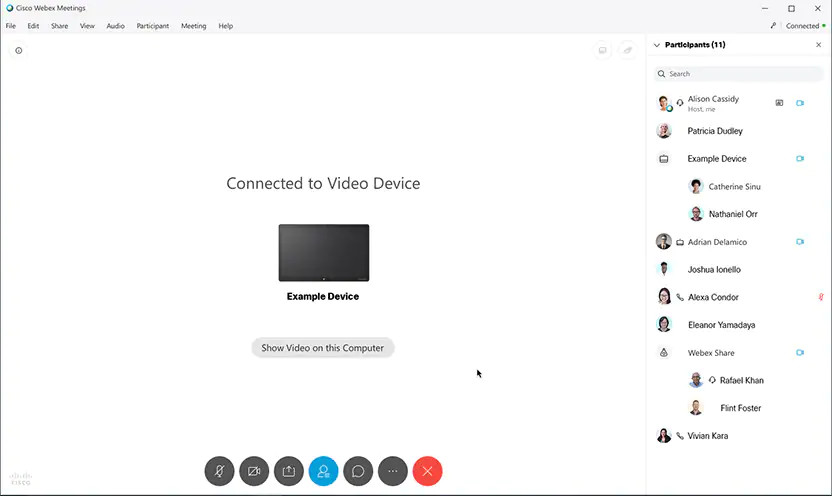Click Show Video on this Computer
The image size is (832, 496).
point(323,348)
